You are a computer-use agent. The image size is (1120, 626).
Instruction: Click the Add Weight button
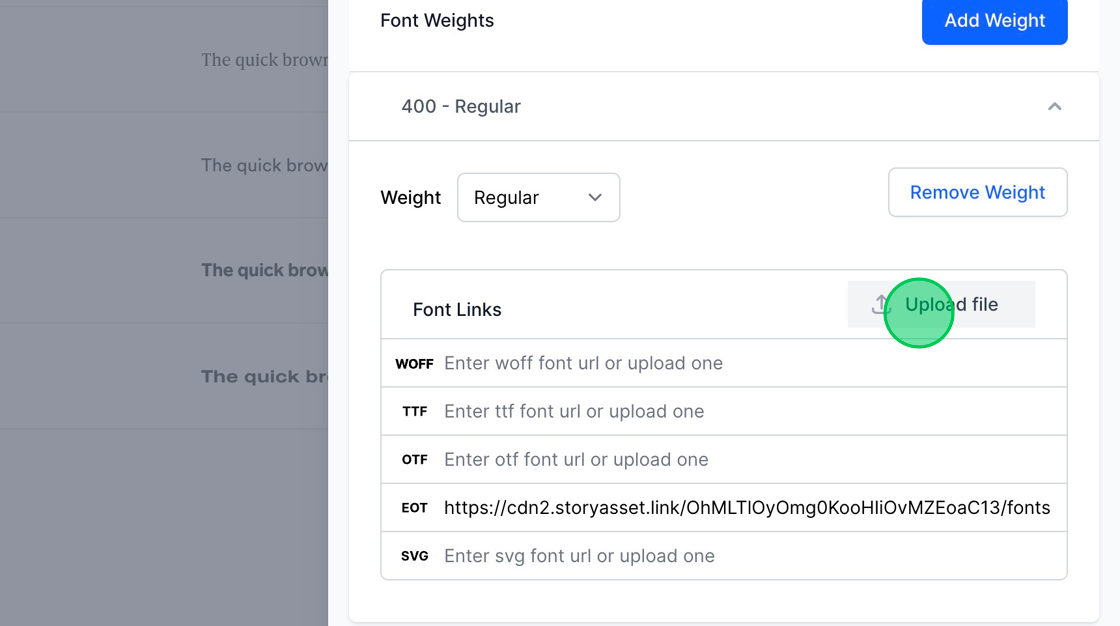tap(994, 21)
